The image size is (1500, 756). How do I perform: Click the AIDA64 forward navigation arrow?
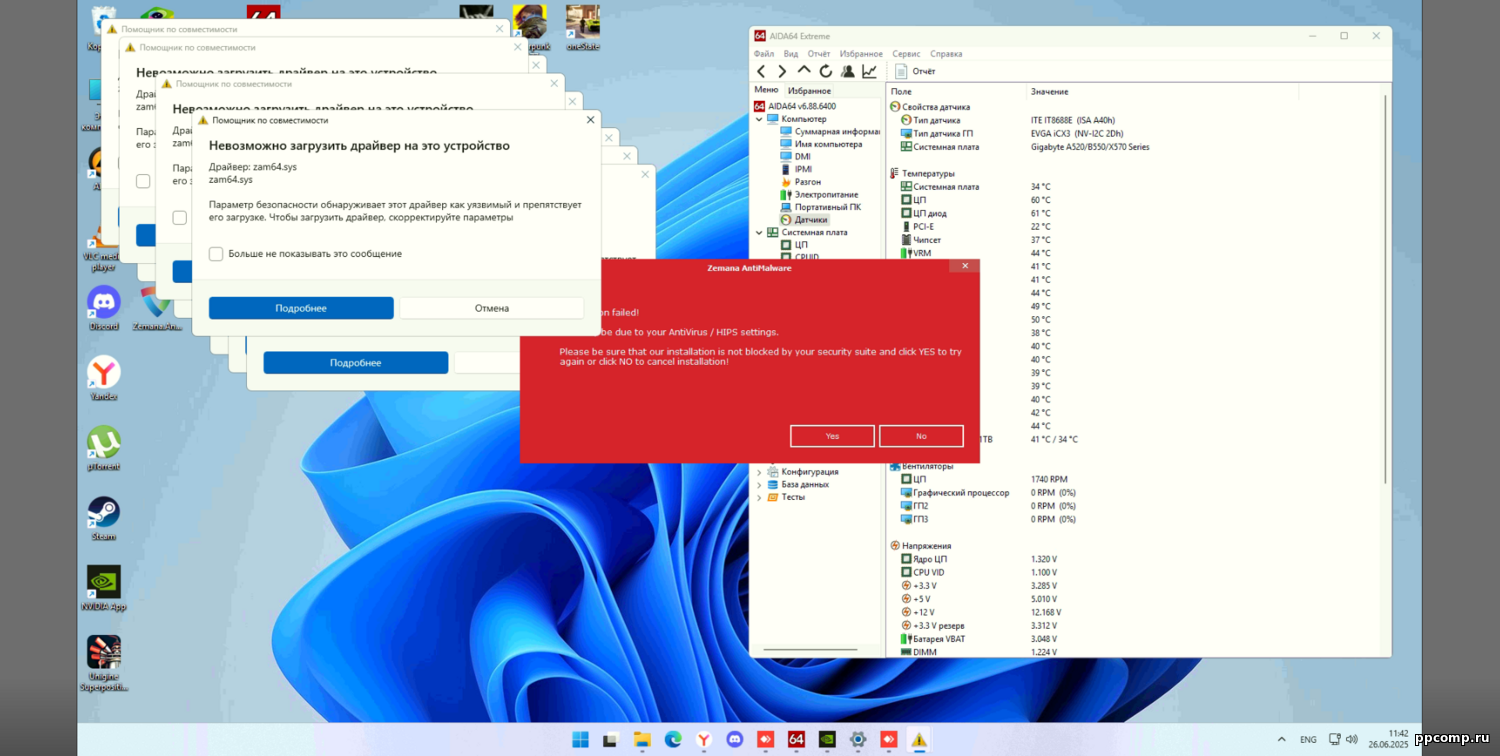pyautogui.click(x=782, y=71)
